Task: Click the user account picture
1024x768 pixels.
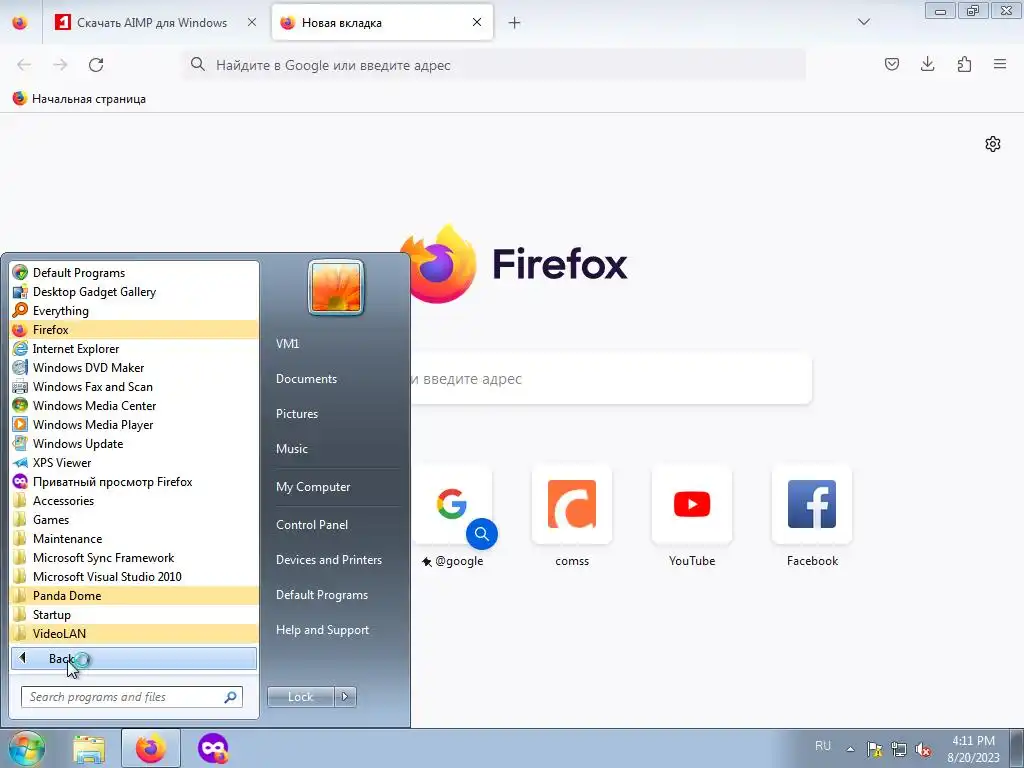Action: point(336,287)
